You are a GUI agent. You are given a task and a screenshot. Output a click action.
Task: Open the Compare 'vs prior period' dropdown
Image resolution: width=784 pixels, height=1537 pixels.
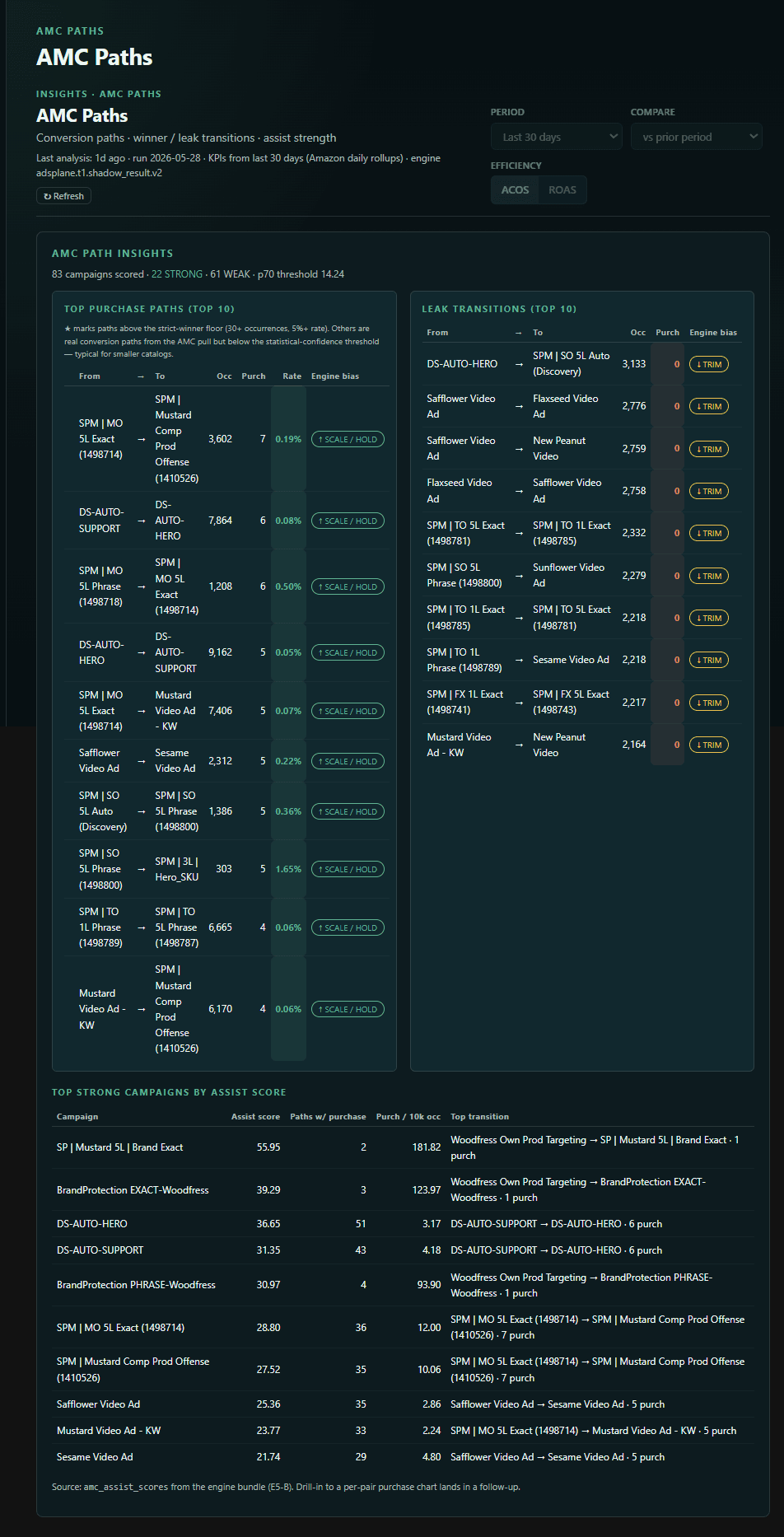pos(697,137)
